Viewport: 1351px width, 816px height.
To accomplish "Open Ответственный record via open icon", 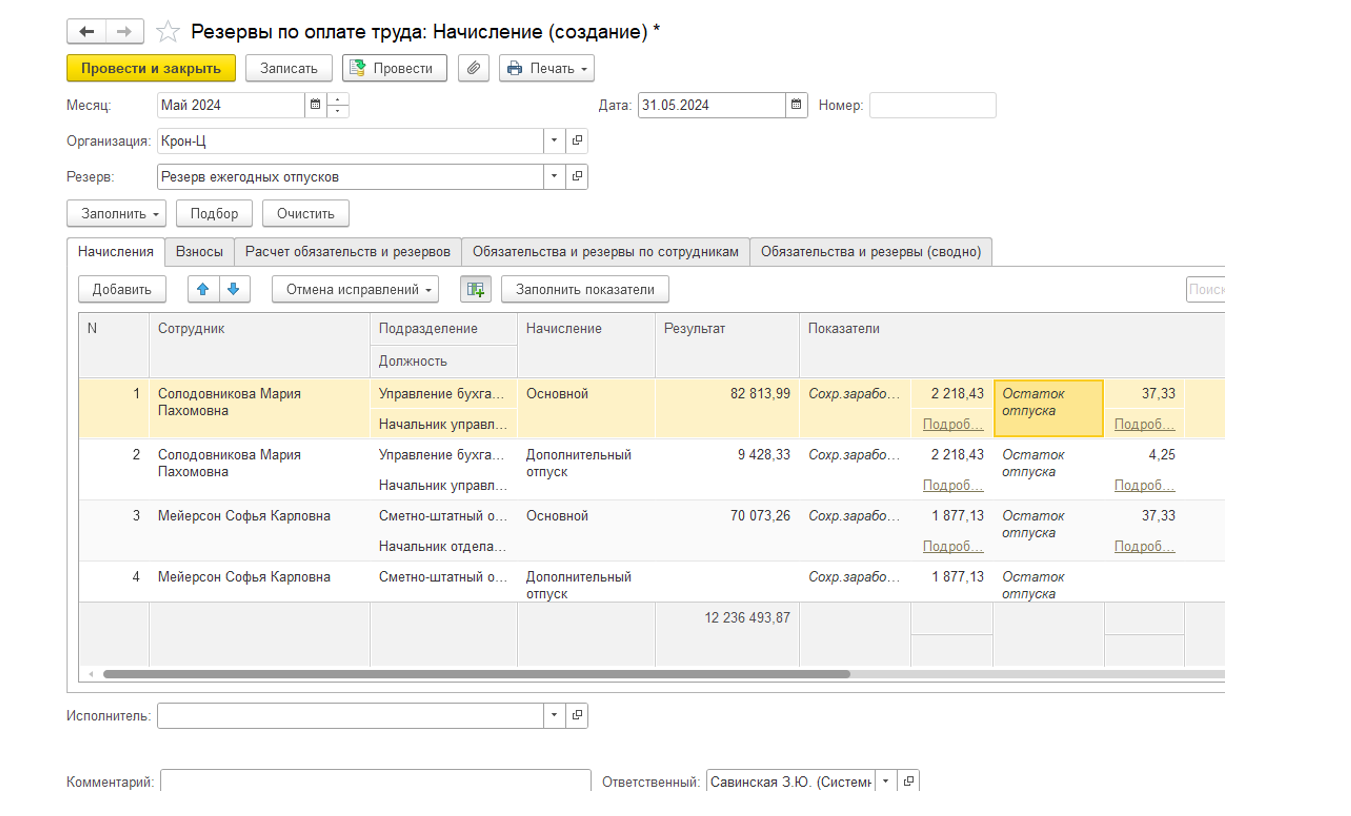I will pyautogui.click(x=908, y=782).
